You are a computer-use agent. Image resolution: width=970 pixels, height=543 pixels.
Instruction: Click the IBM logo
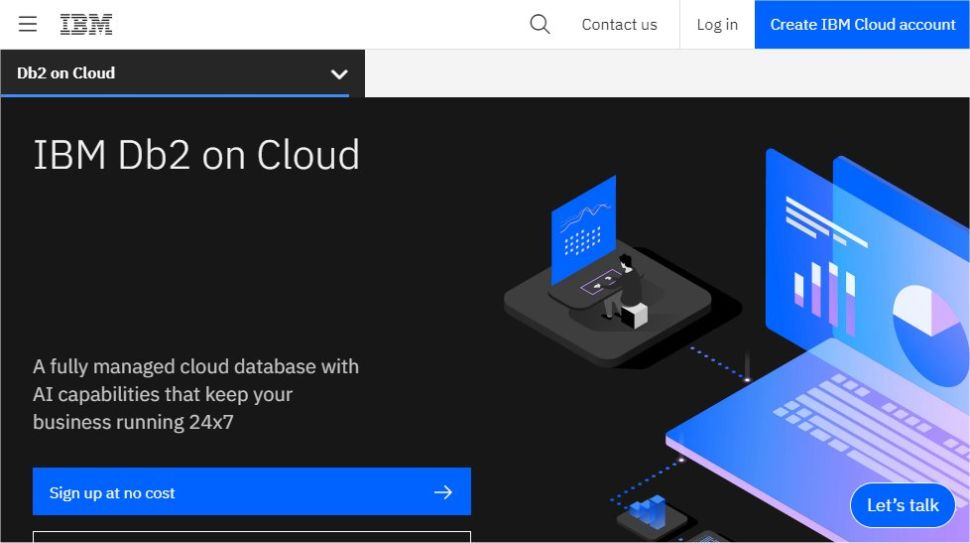pyautogui.click(x=86, y=24)
